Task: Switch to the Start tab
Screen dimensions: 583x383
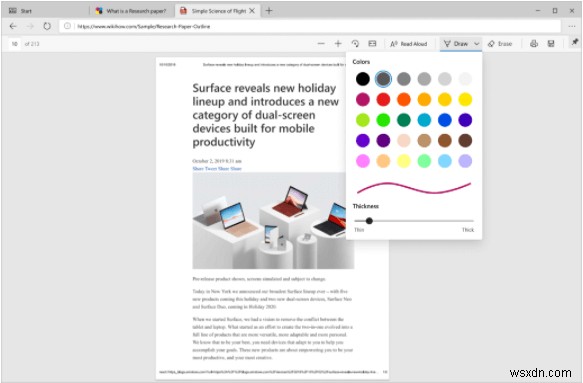Action: coord(45,11)
